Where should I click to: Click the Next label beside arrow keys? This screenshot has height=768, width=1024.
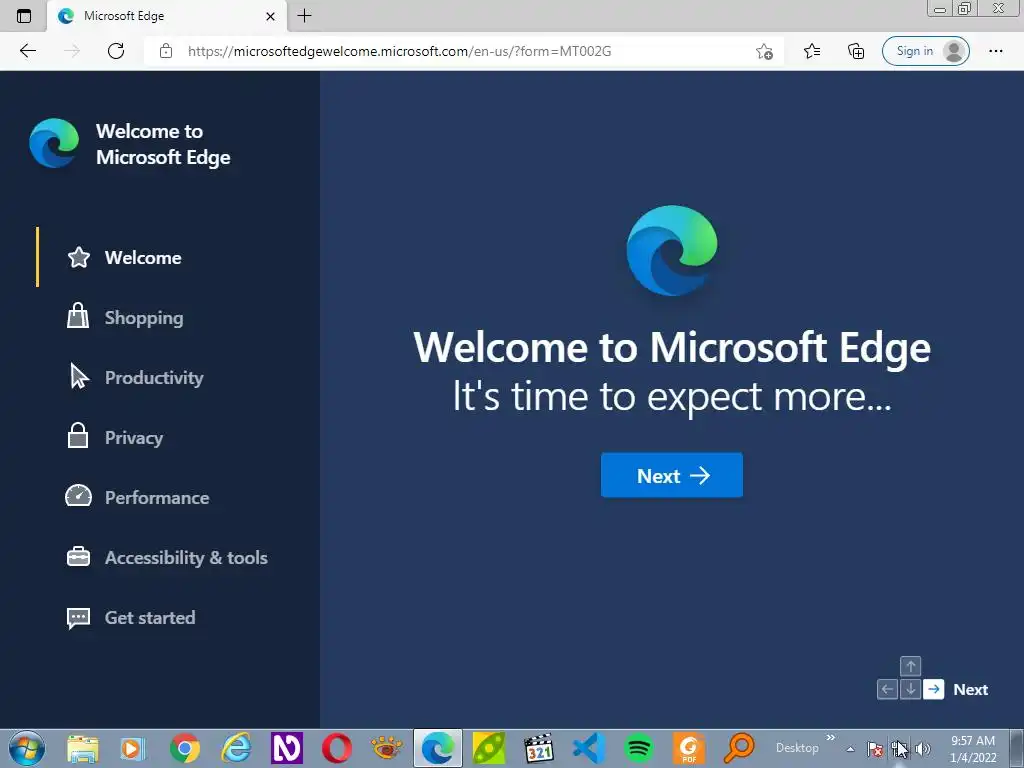point(970,690)
